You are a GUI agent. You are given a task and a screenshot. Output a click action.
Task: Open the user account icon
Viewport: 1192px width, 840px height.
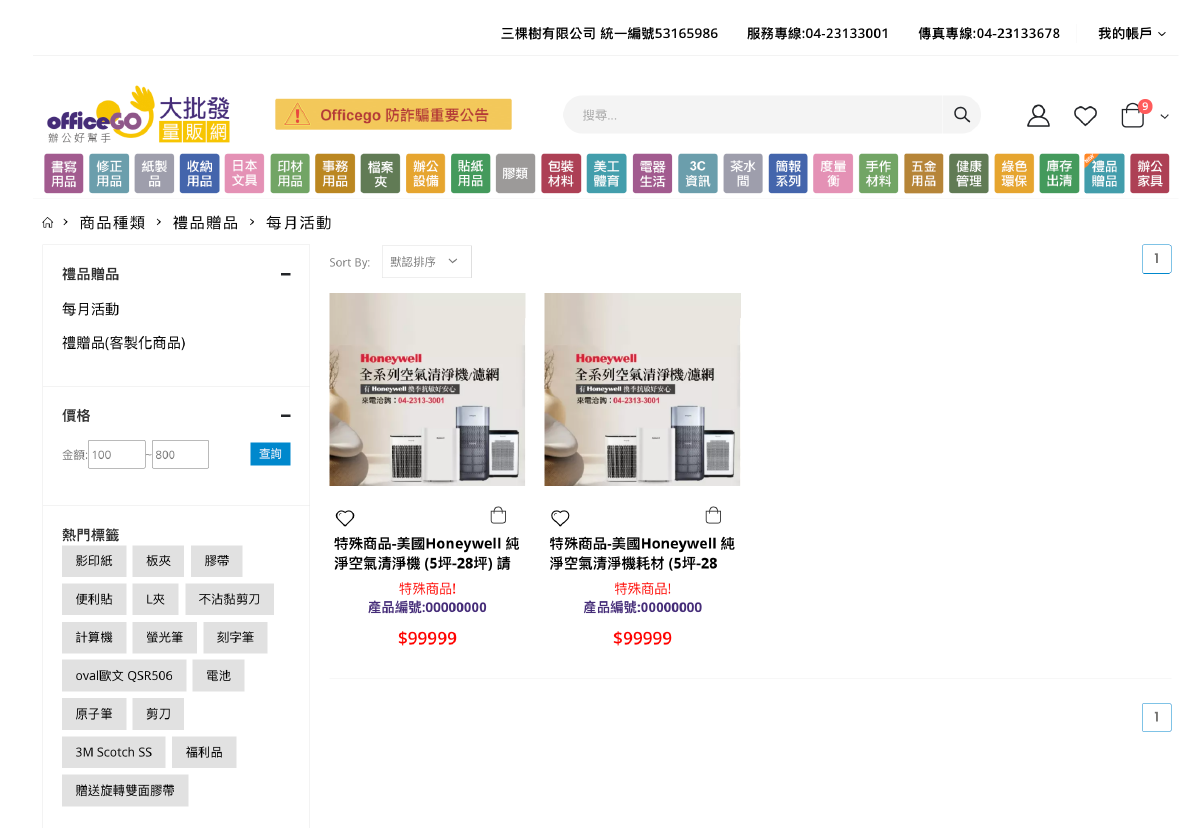pyautogui.click(x=1038, y=116)
